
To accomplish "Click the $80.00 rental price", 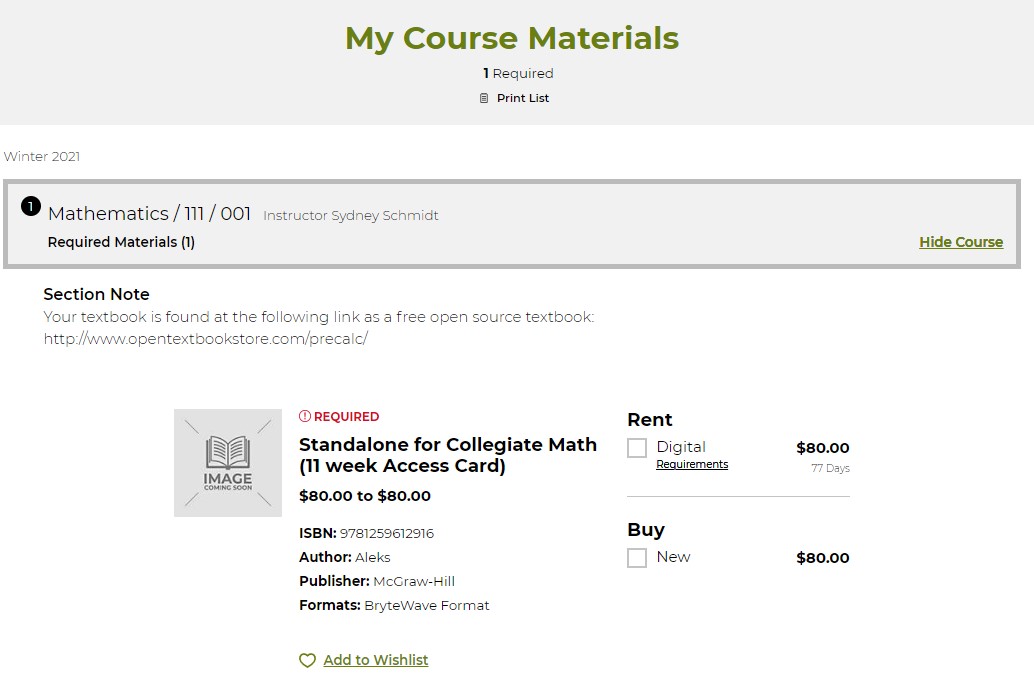I will pos(822,448).
